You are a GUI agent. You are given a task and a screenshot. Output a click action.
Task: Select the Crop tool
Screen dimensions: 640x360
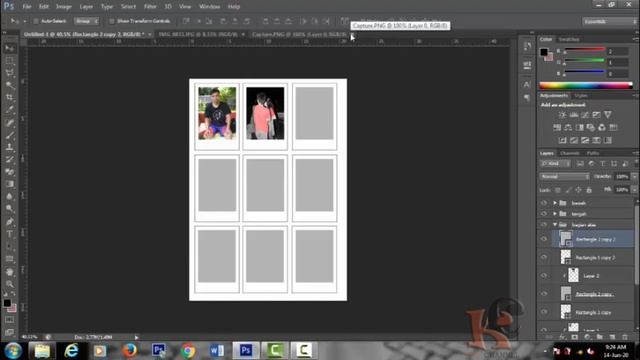click(9, 97)
